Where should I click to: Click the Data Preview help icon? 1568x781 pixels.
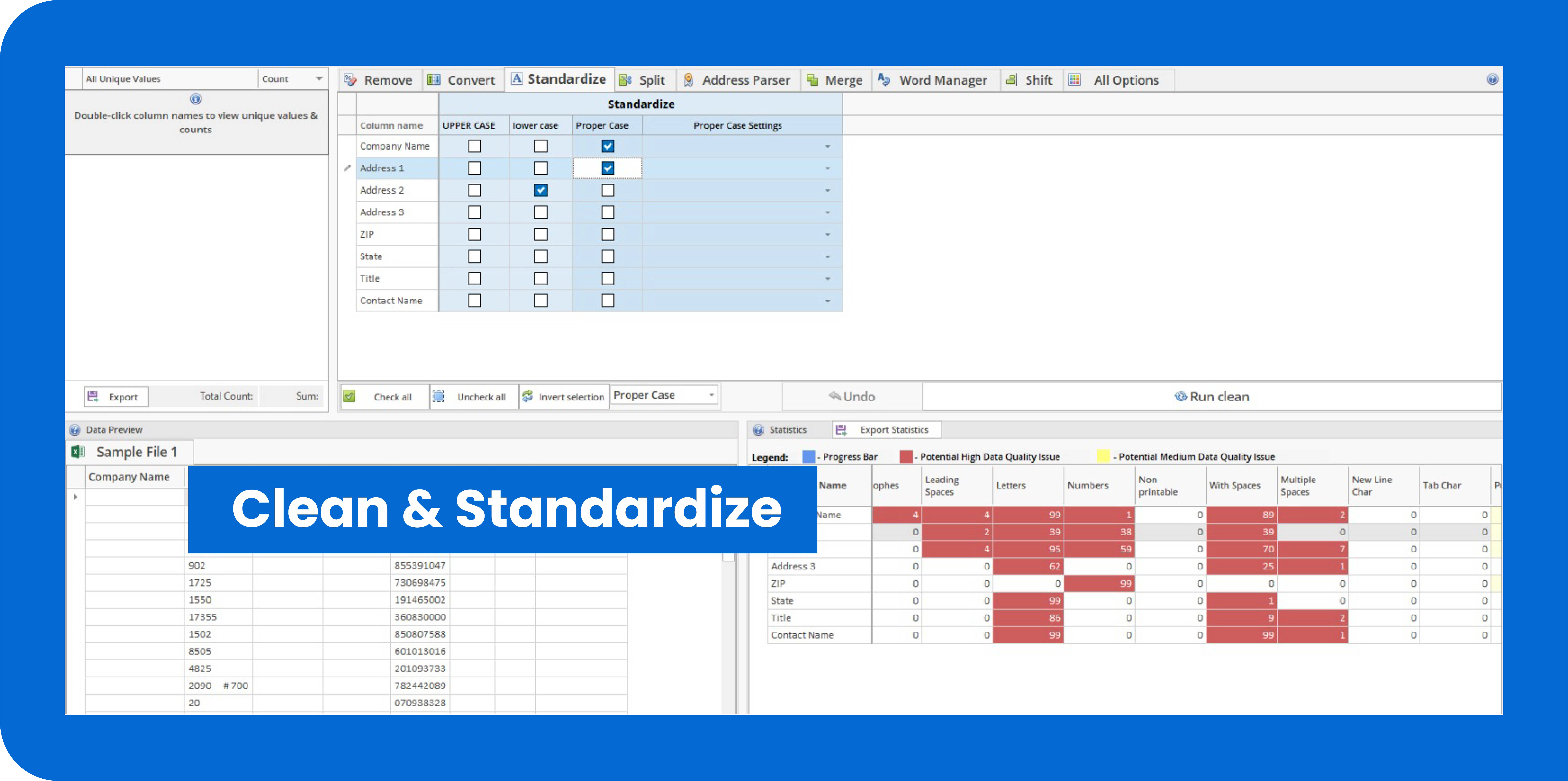pos(75,430)
